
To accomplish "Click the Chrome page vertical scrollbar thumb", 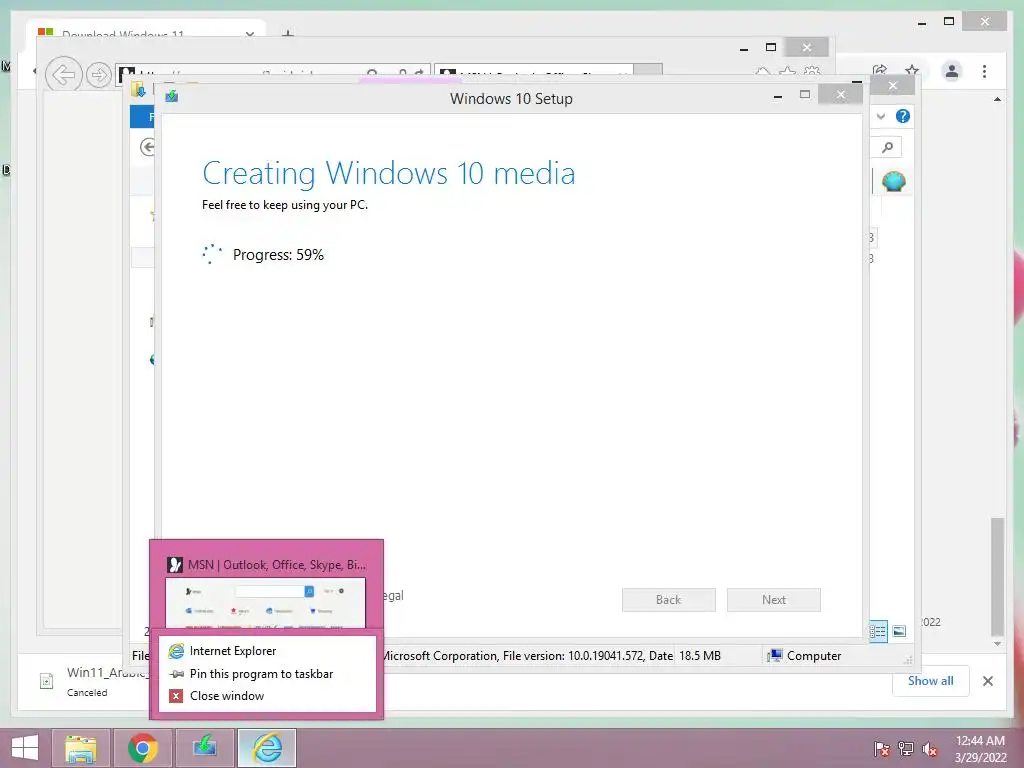I will (x=997, y=577).
